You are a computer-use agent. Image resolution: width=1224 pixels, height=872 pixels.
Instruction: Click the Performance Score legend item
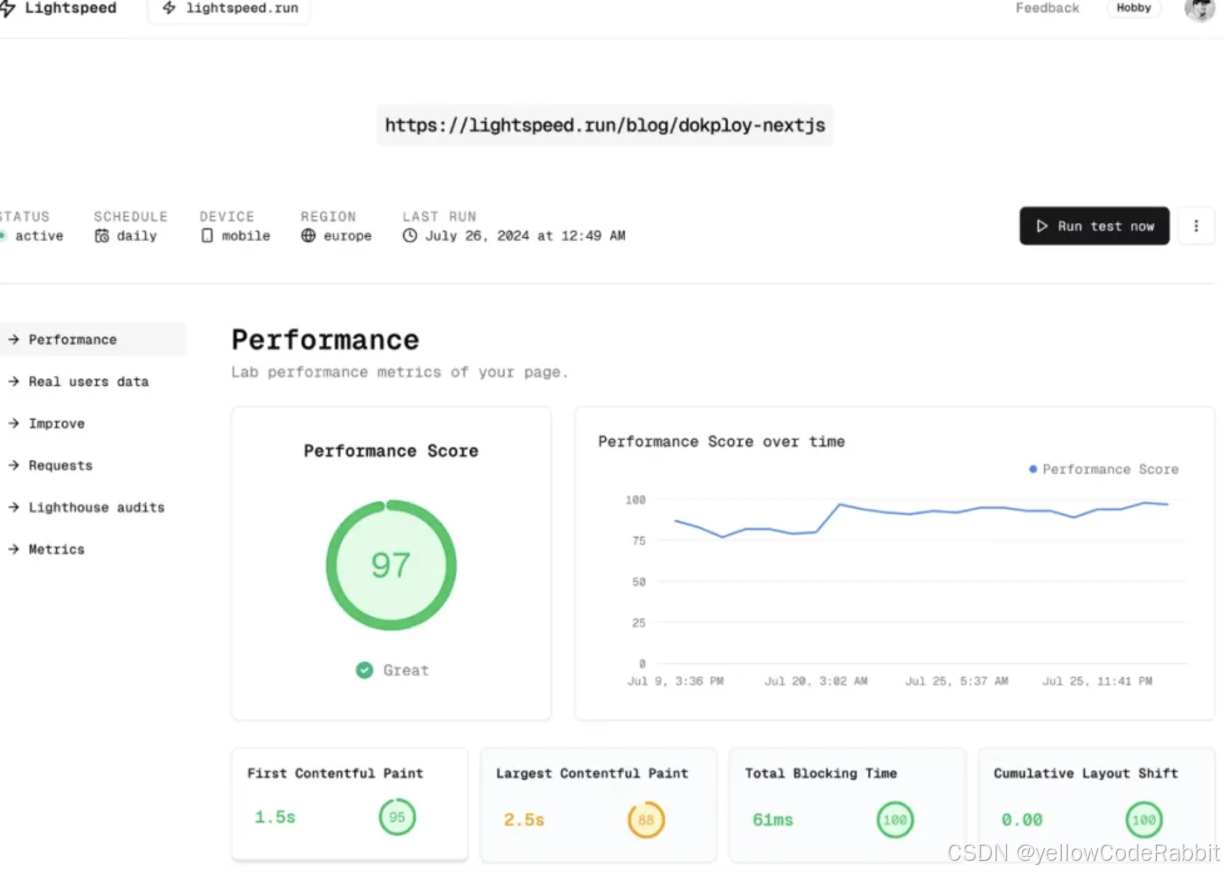pyautogui.click(x=1104, y=469)
